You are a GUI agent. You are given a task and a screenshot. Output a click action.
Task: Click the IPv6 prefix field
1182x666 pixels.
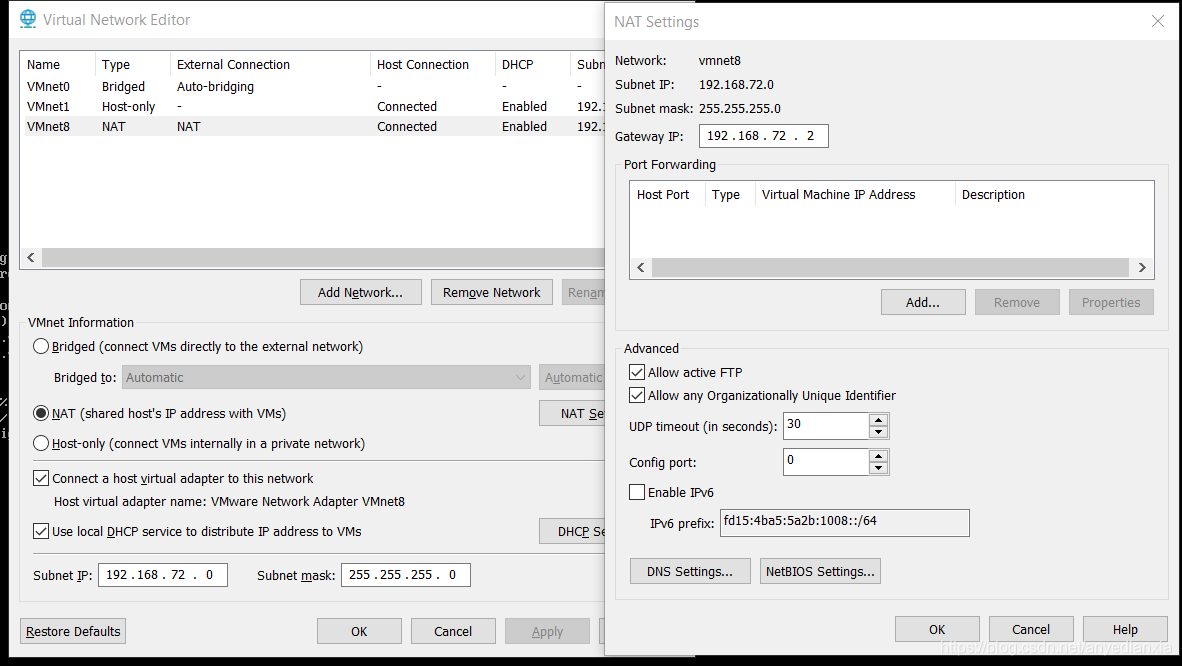coord(844,523)
